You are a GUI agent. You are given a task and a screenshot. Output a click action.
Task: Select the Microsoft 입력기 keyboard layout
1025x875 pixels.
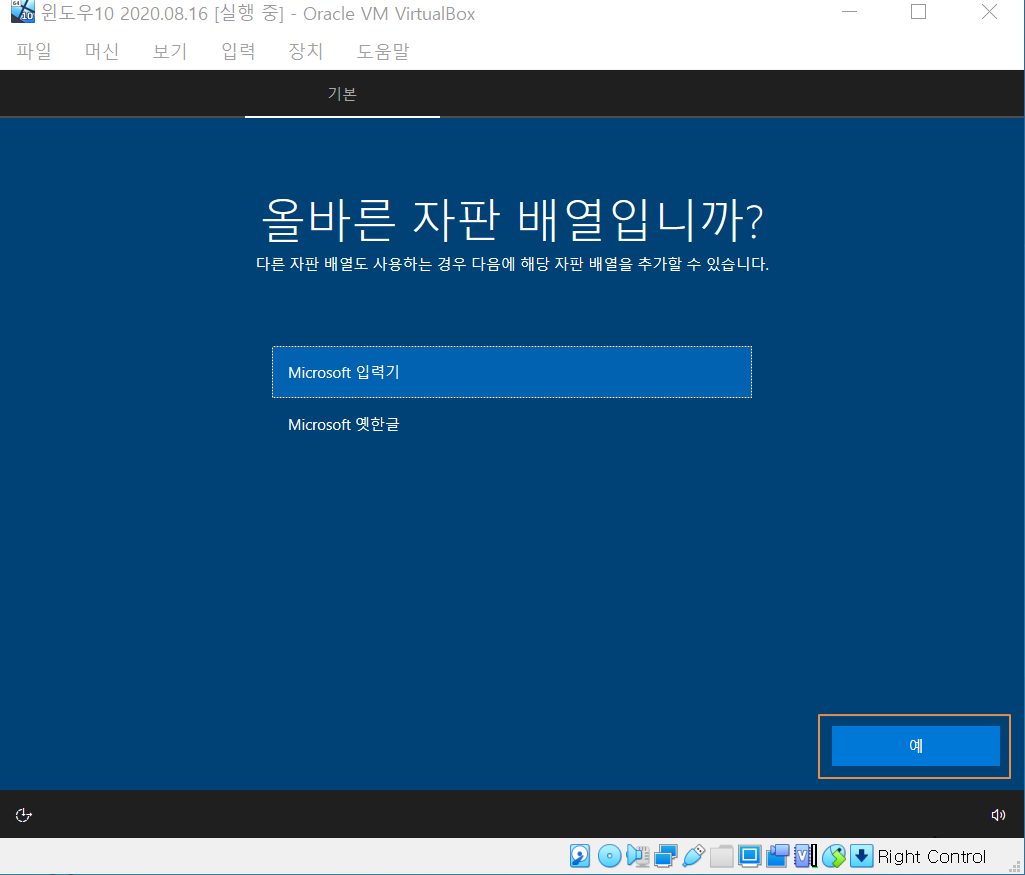[512, 372]
